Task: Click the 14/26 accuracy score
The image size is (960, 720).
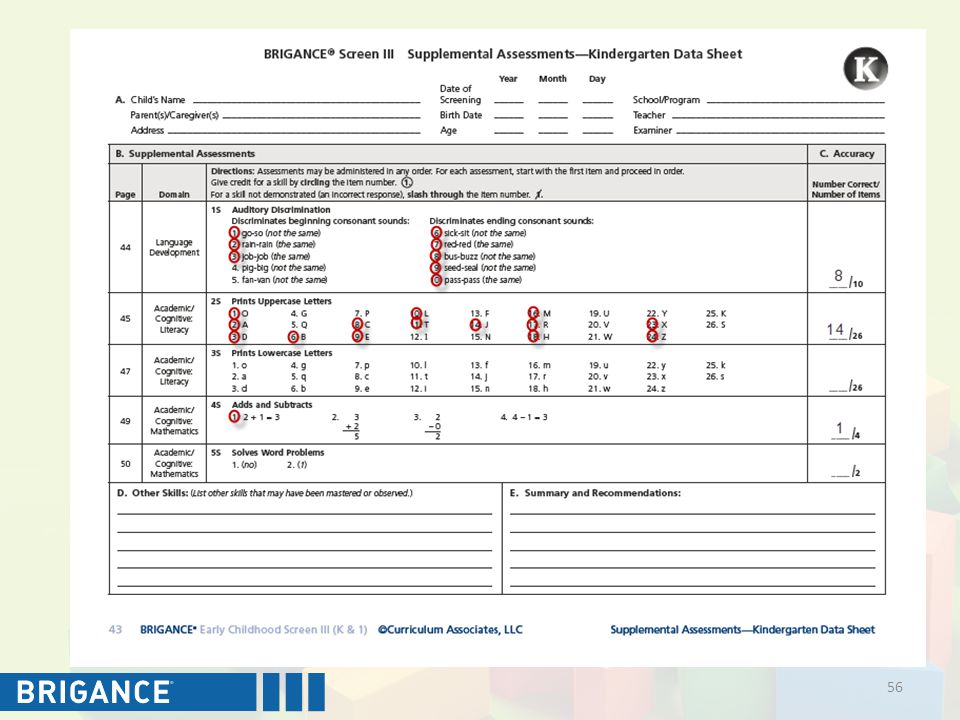Action: (844, 331)
